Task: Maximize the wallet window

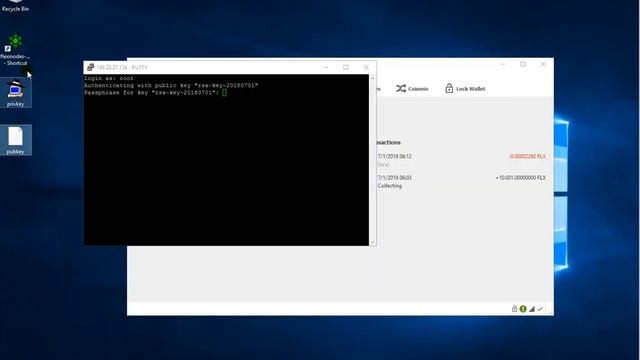Action: click(x=523, y=64)
